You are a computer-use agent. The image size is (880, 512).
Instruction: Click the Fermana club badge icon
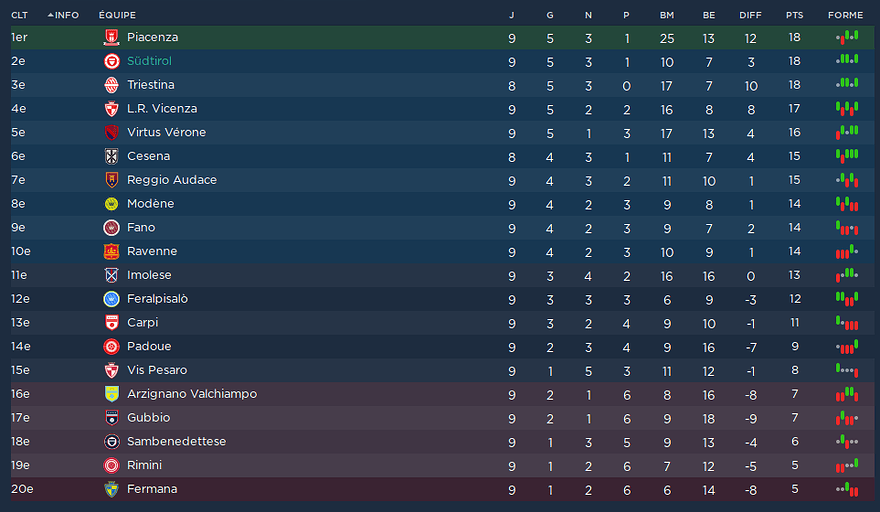(111, 489)
